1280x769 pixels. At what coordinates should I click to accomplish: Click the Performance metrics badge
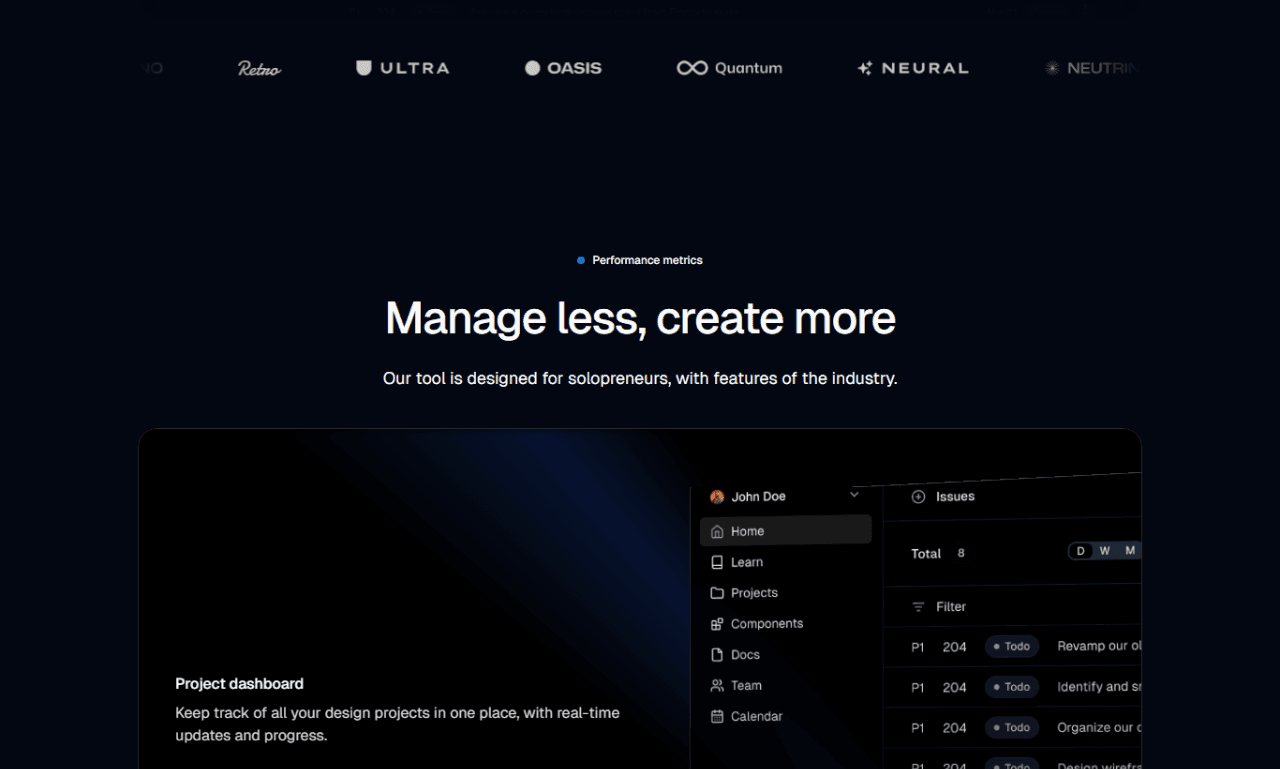(640, 260)
